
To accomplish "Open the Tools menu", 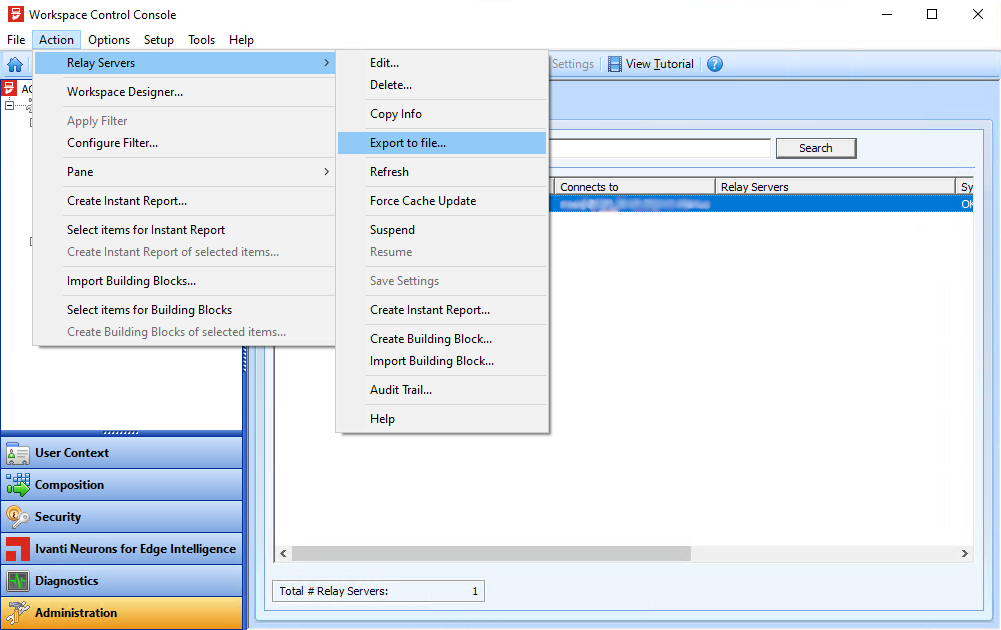I will click(201, 40).
